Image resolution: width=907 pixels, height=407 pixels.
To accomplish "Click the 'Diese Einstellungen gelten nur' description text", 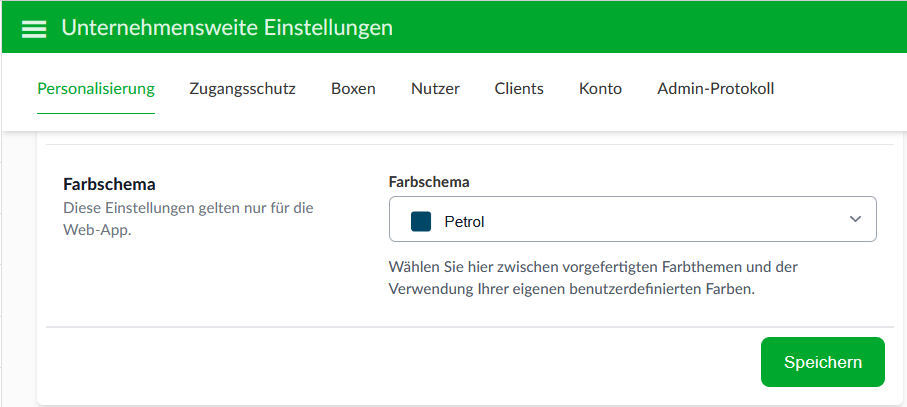I will click(188, 219).
